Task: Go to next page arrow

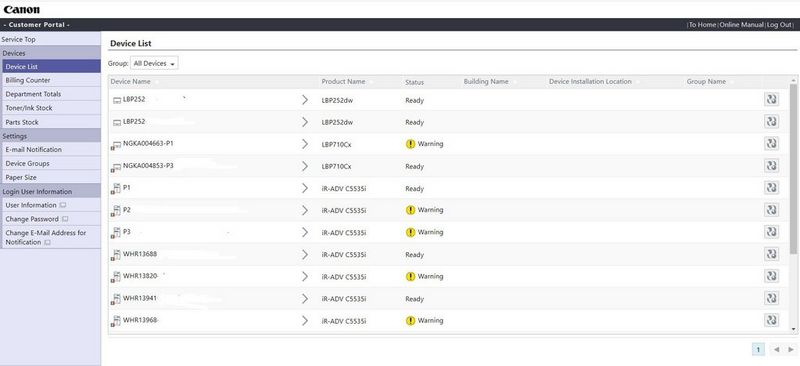Action: (791, 350)
